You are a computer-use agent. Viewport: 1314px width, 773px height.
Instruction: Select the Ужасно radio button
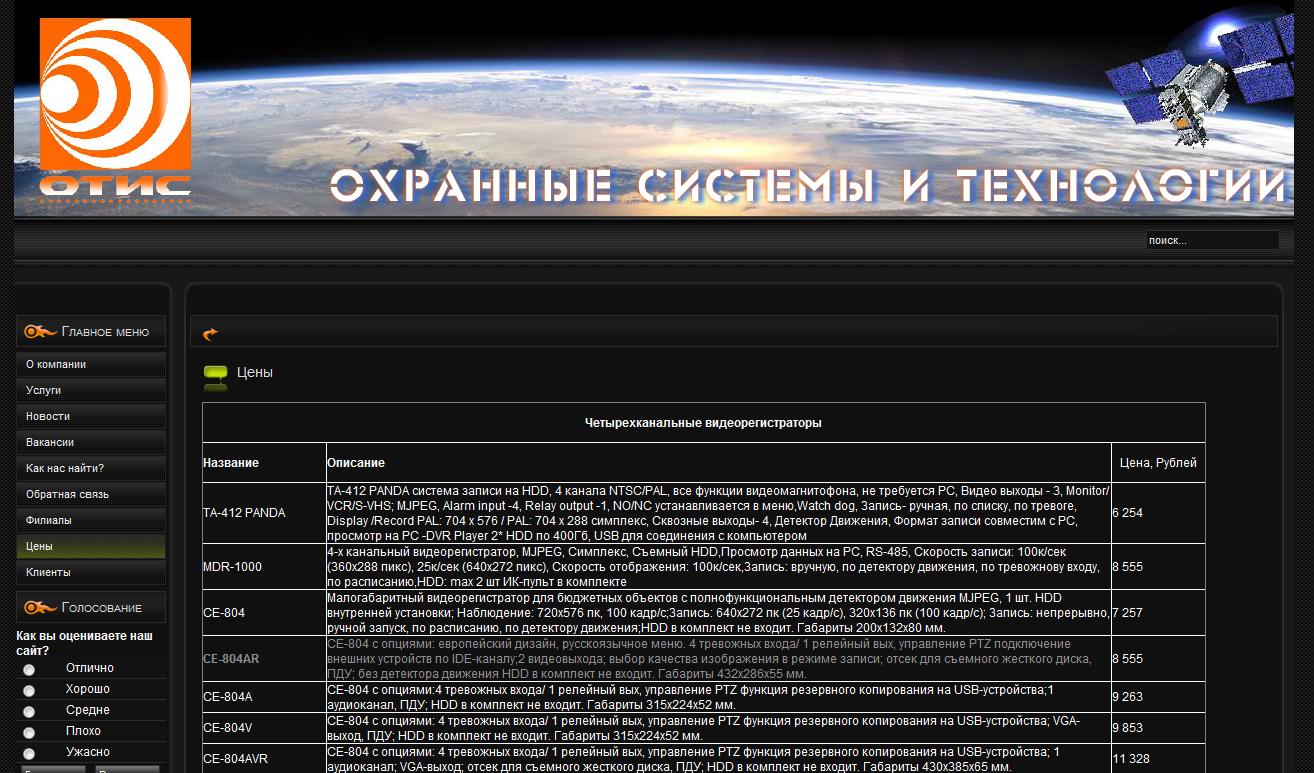coord(29,753)
